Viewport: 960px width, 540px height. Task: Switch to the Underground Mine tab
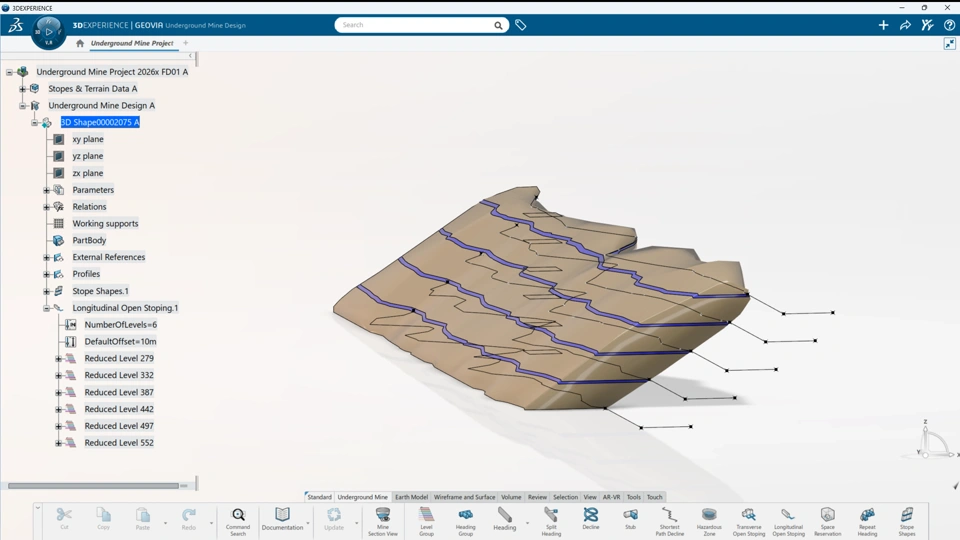pos(362,497)
